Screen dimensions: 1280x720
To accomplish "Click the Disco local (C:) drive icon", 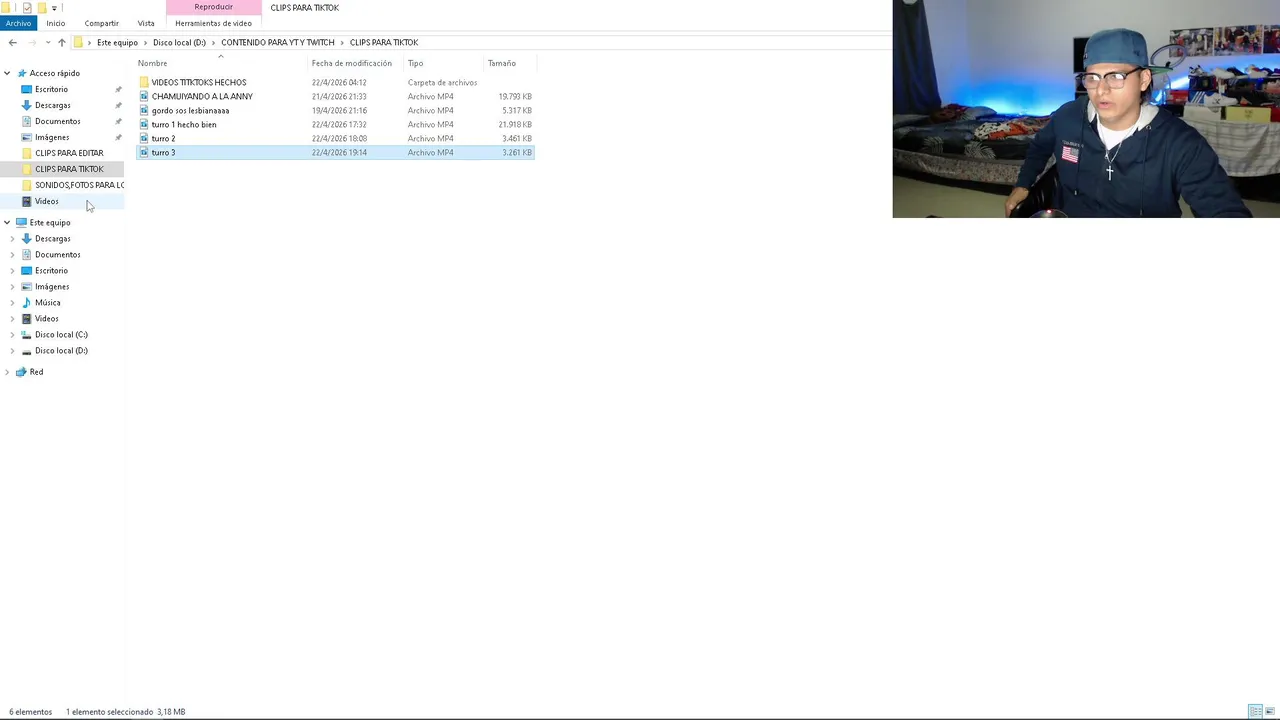I will (26, 334).
